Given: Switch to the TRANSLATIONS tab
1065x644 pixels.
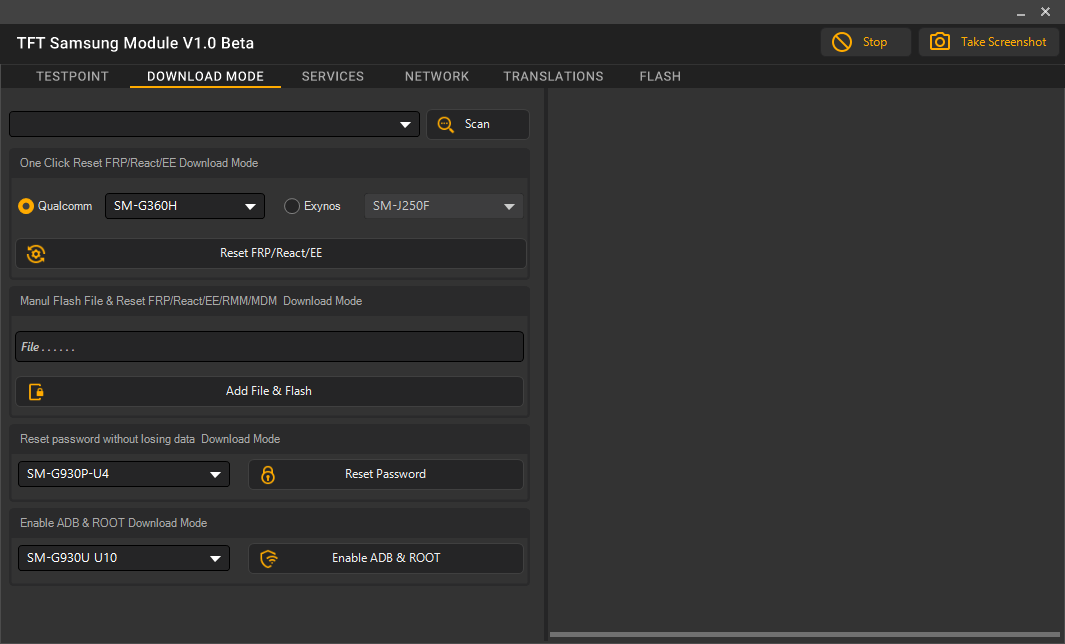Looking at the screenshot, I should 553,76.
